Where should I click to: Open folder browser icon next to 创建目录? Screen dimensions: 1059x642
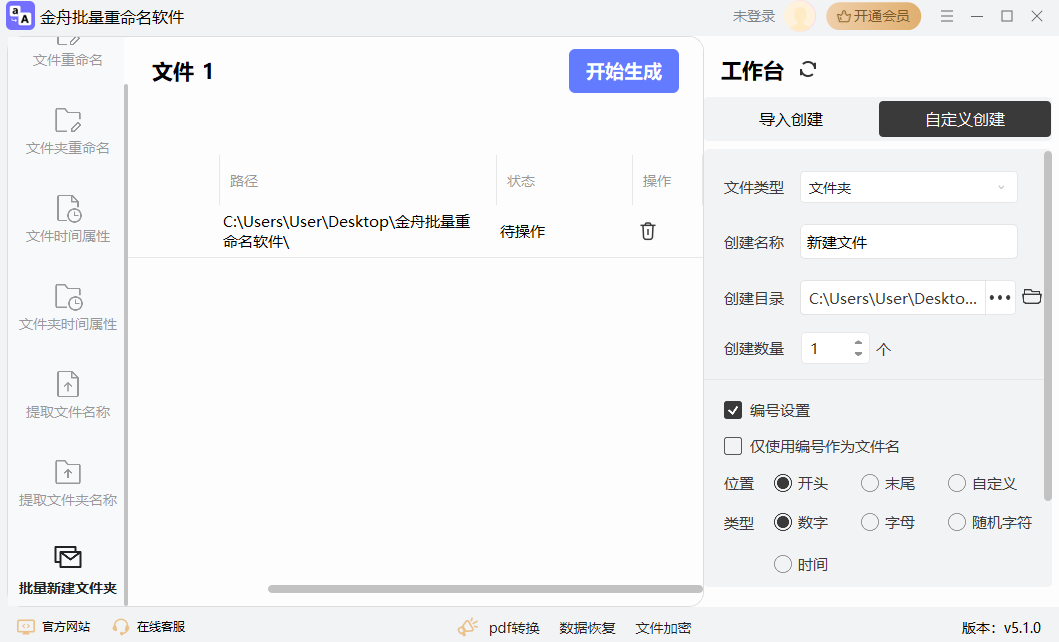click(x=1031, y=297)
